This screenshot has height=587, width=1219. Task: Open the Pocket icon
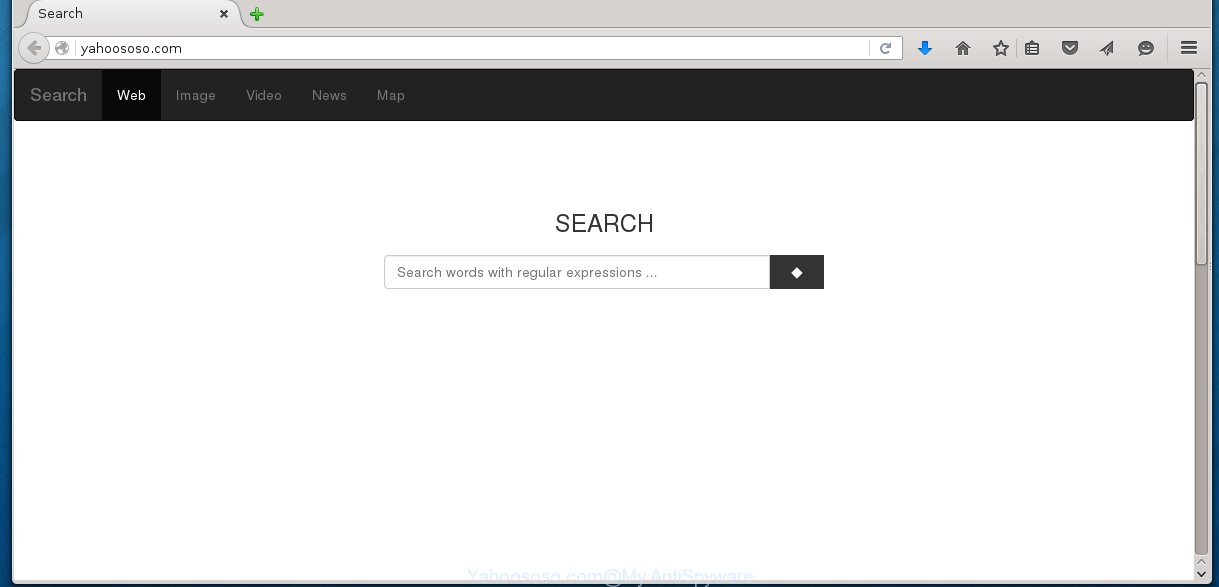pyautogui.click(x=1070, y=48)
